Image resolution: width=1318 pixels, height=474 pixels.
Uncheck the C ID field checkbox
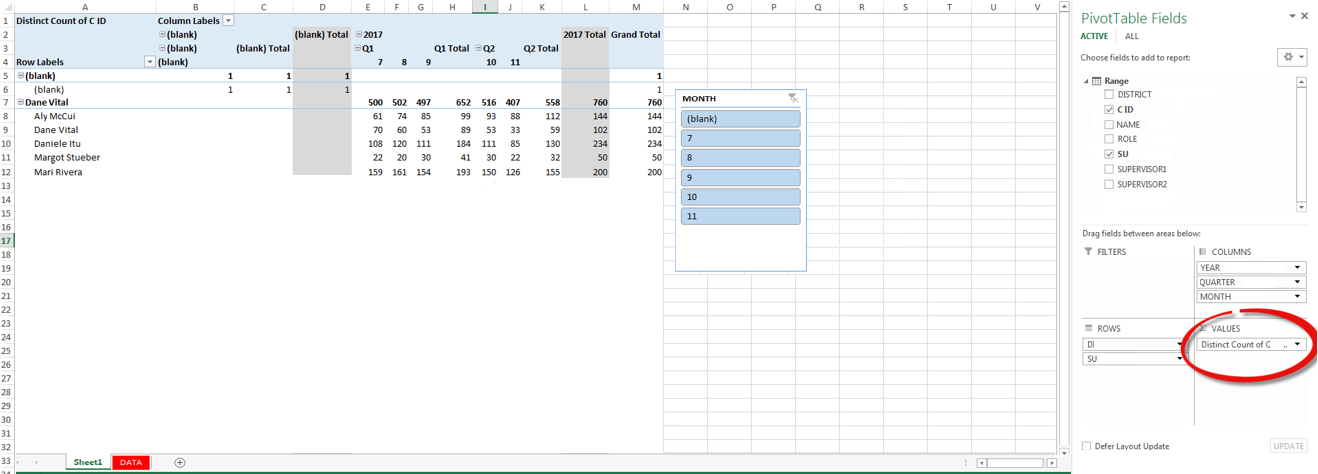[x=1109, y=110]
